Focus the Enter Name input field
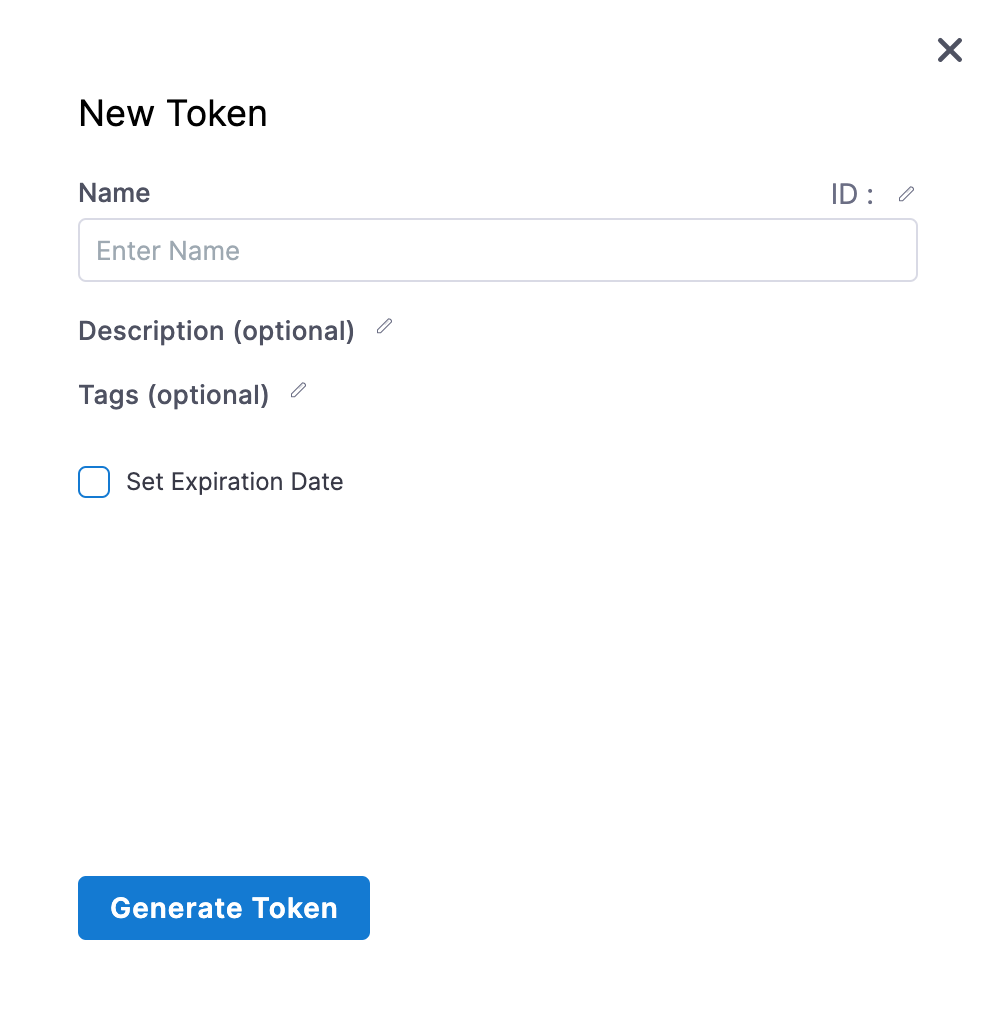992x1012 pixels. 498,250
